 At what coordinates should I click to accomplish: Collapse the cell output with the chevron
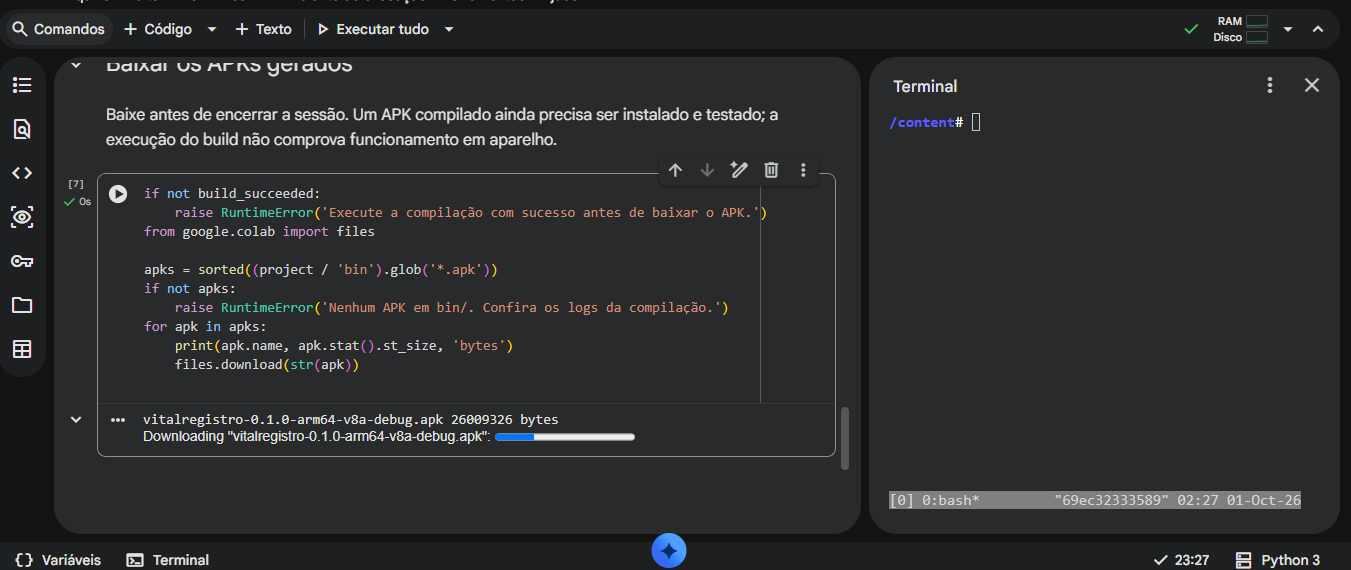(x=76, y=419)
